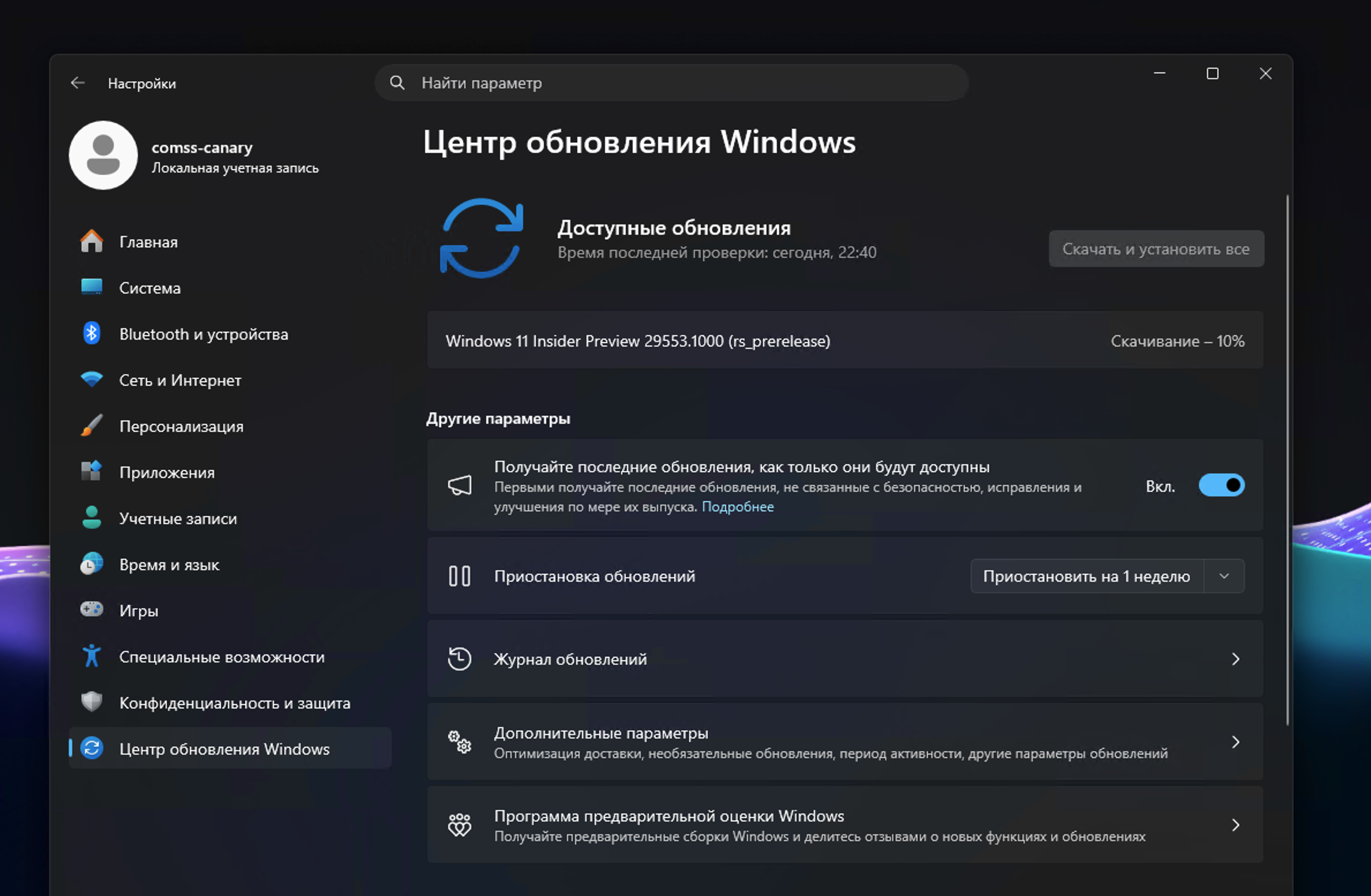Click Скачать и установить все button

1156,249
